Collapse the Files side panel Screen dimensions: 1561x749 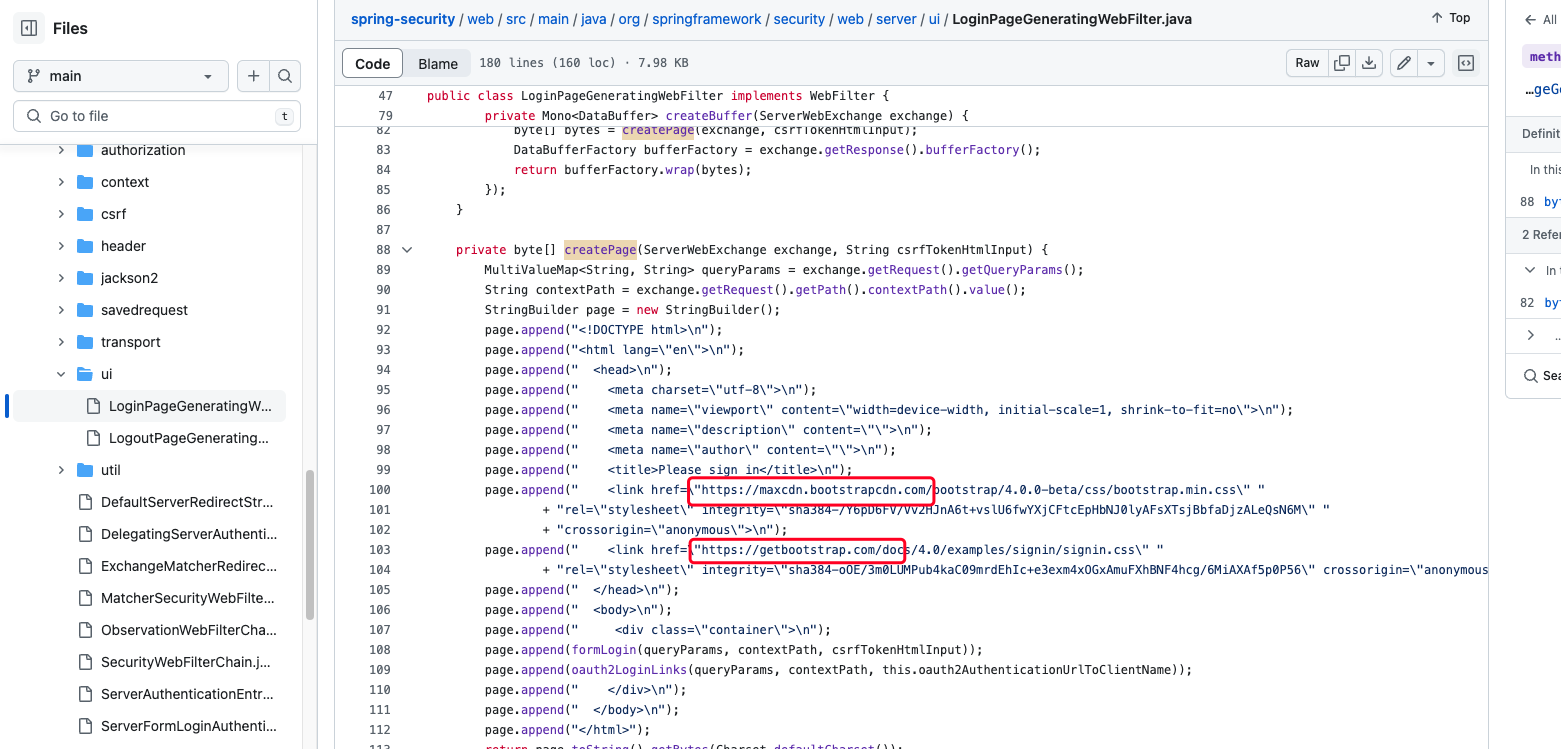tap(27, 27)
